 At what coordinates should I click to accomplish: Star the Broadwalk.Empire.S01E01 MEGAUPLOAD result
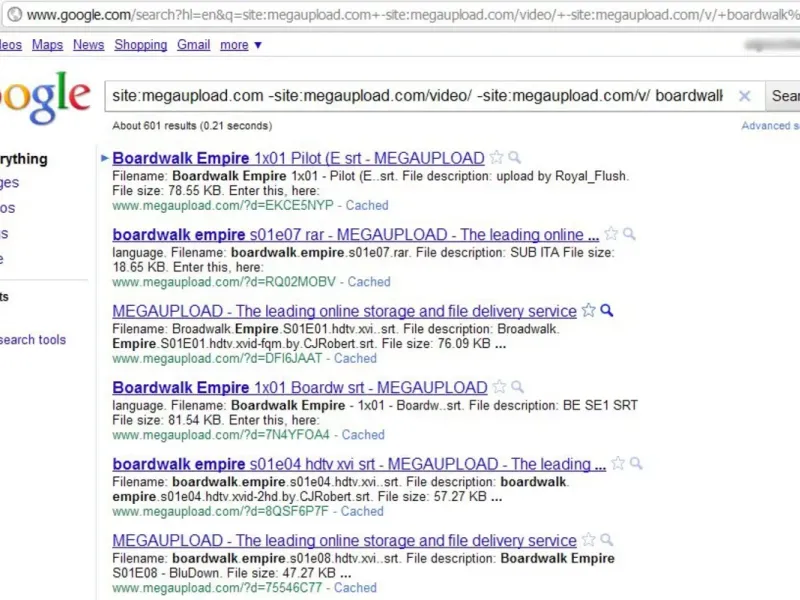[x=588, y=310]
